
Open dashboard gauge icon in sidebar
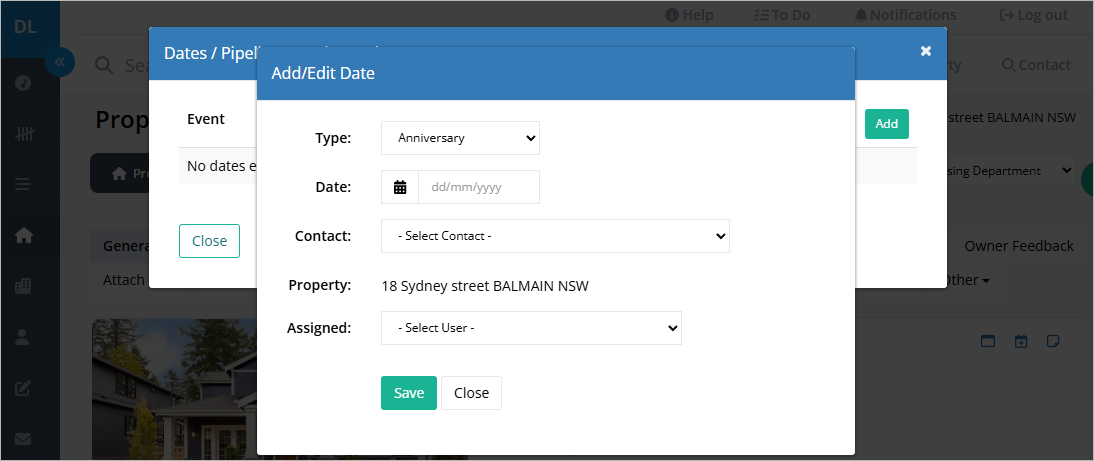click(23, 83)
